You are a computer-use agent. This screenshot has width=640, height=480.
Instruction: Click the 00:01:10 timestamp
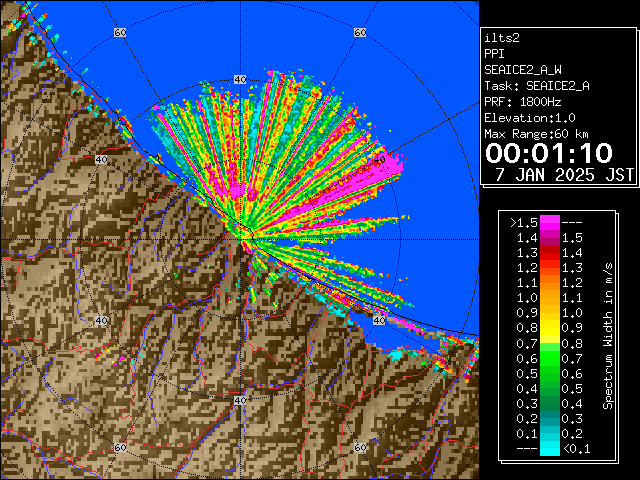click(549, 153)
